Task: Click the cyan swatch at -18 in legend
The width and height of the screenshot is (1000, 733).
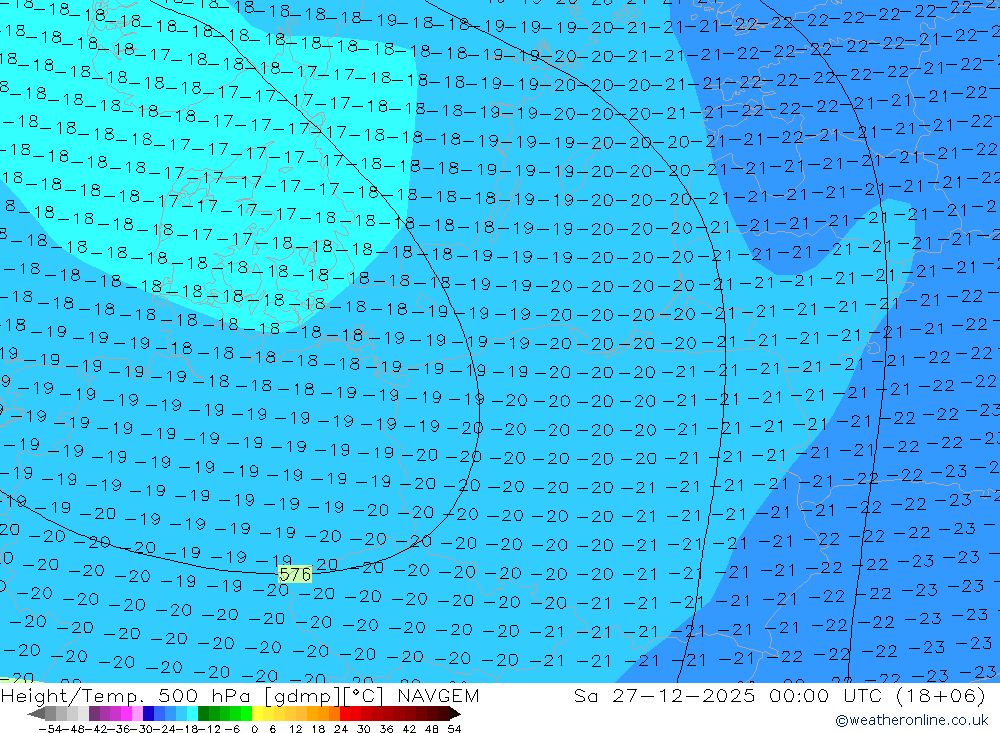Action: click(x=192, y=714)
